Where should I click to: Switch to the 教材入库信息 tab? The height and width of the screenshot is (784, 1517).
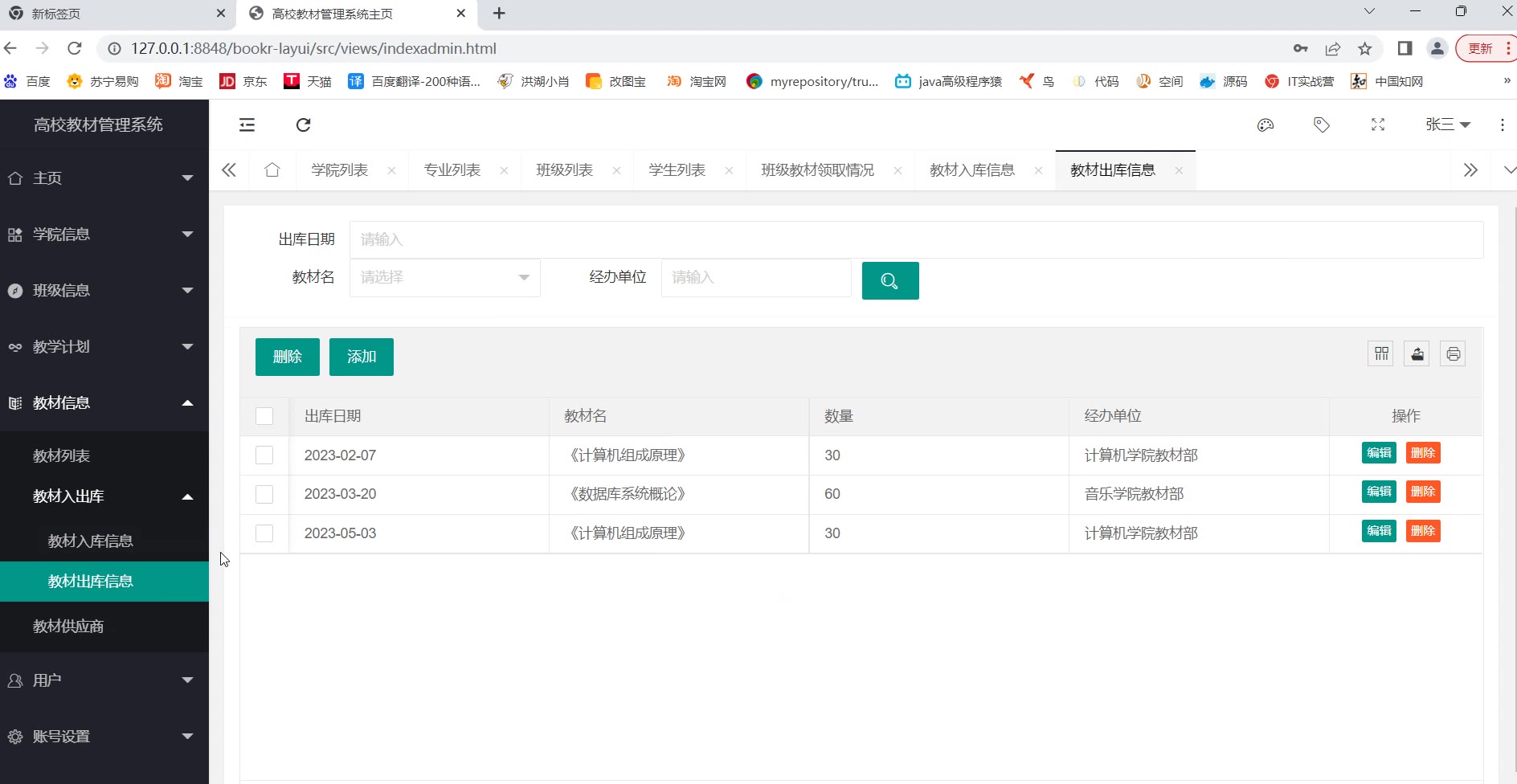(972, 170)
